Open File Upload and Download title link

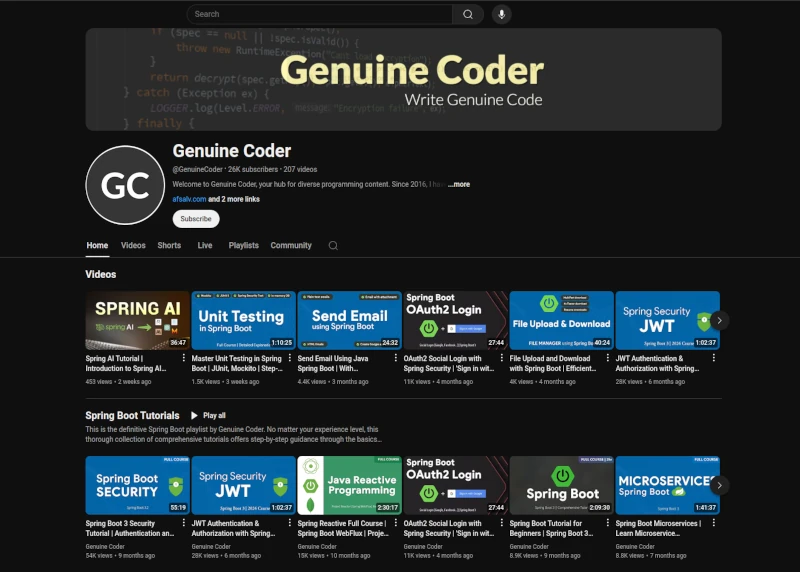[553, 363]
